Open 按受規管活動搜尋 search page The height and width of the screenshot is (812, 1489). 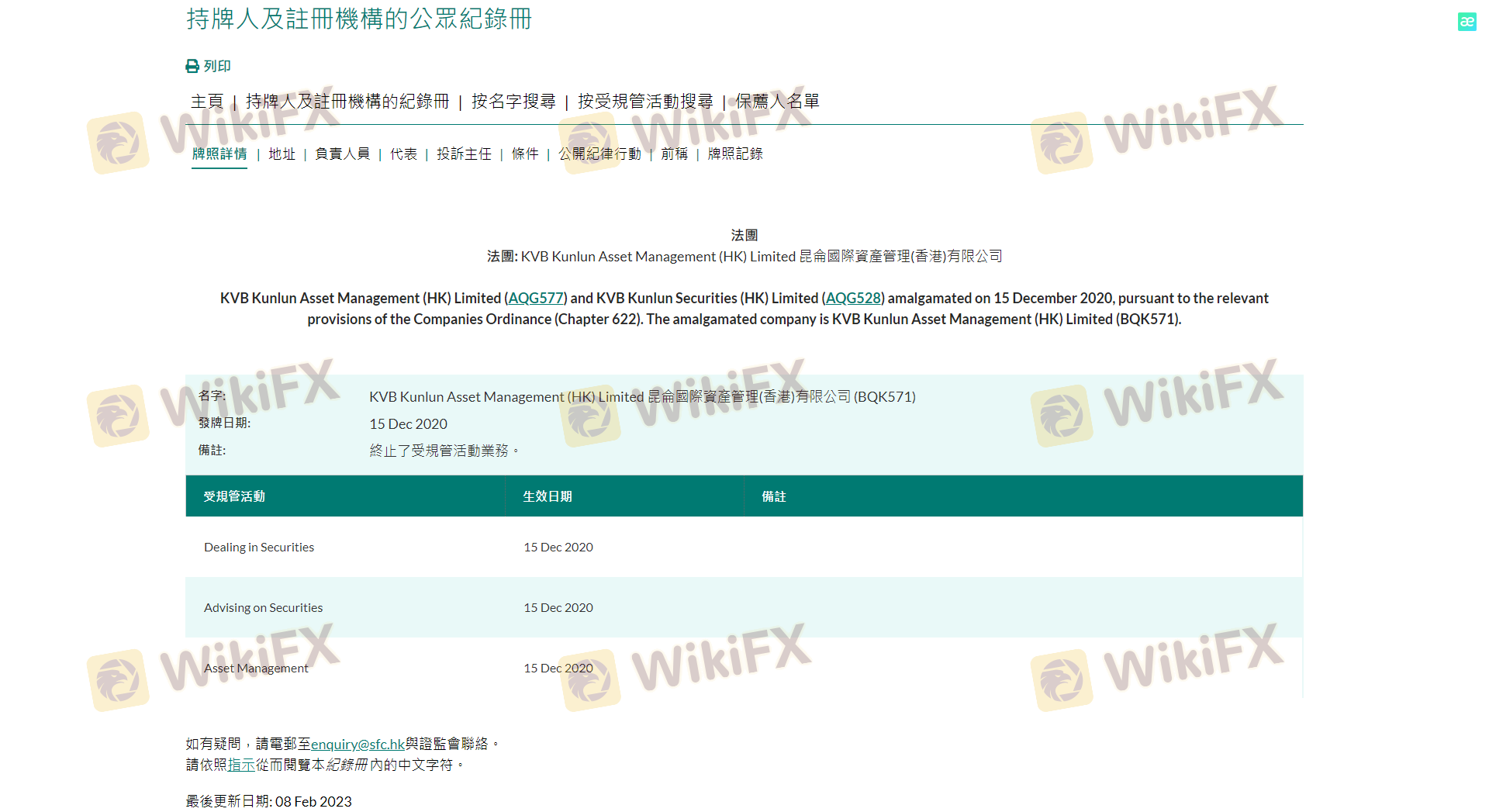[x=645, y=102]
